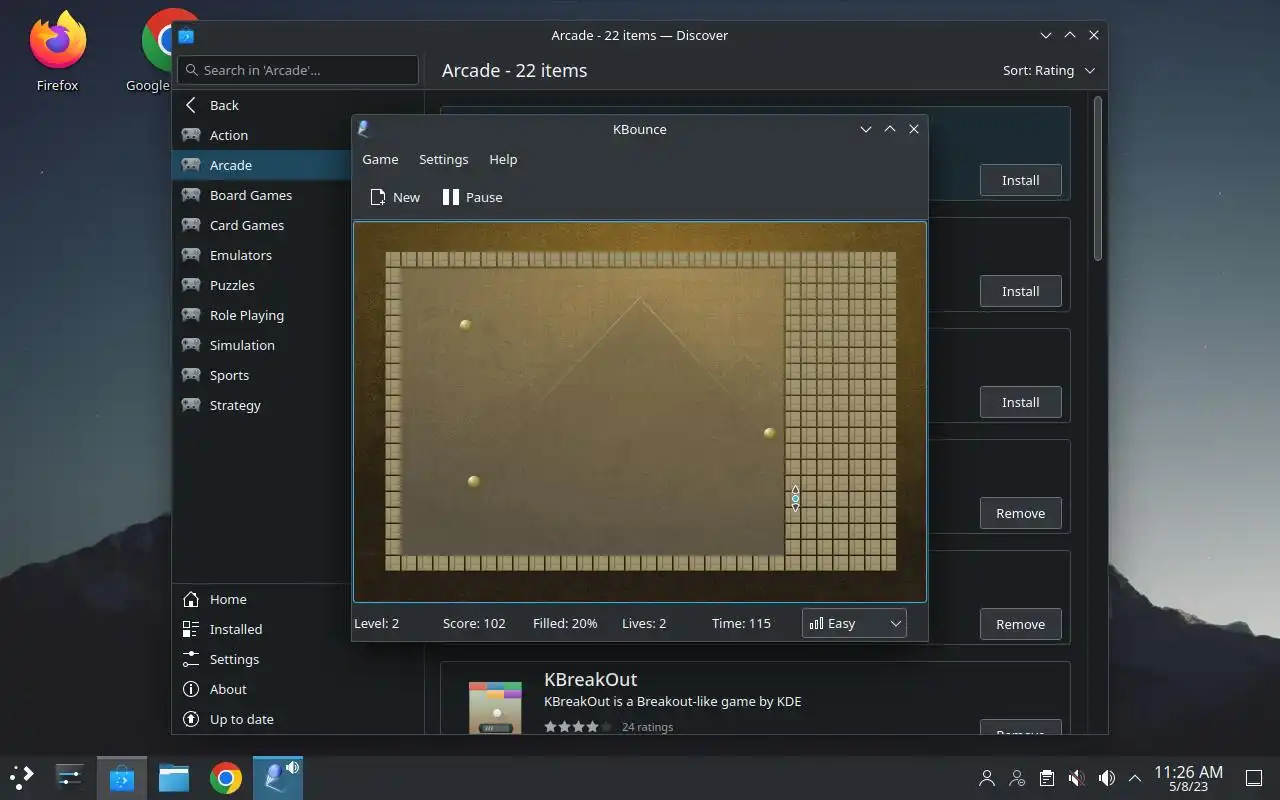The image size is (1280, 800).
Task: Click the Discover window title bar icon
Action: point(186,35)
